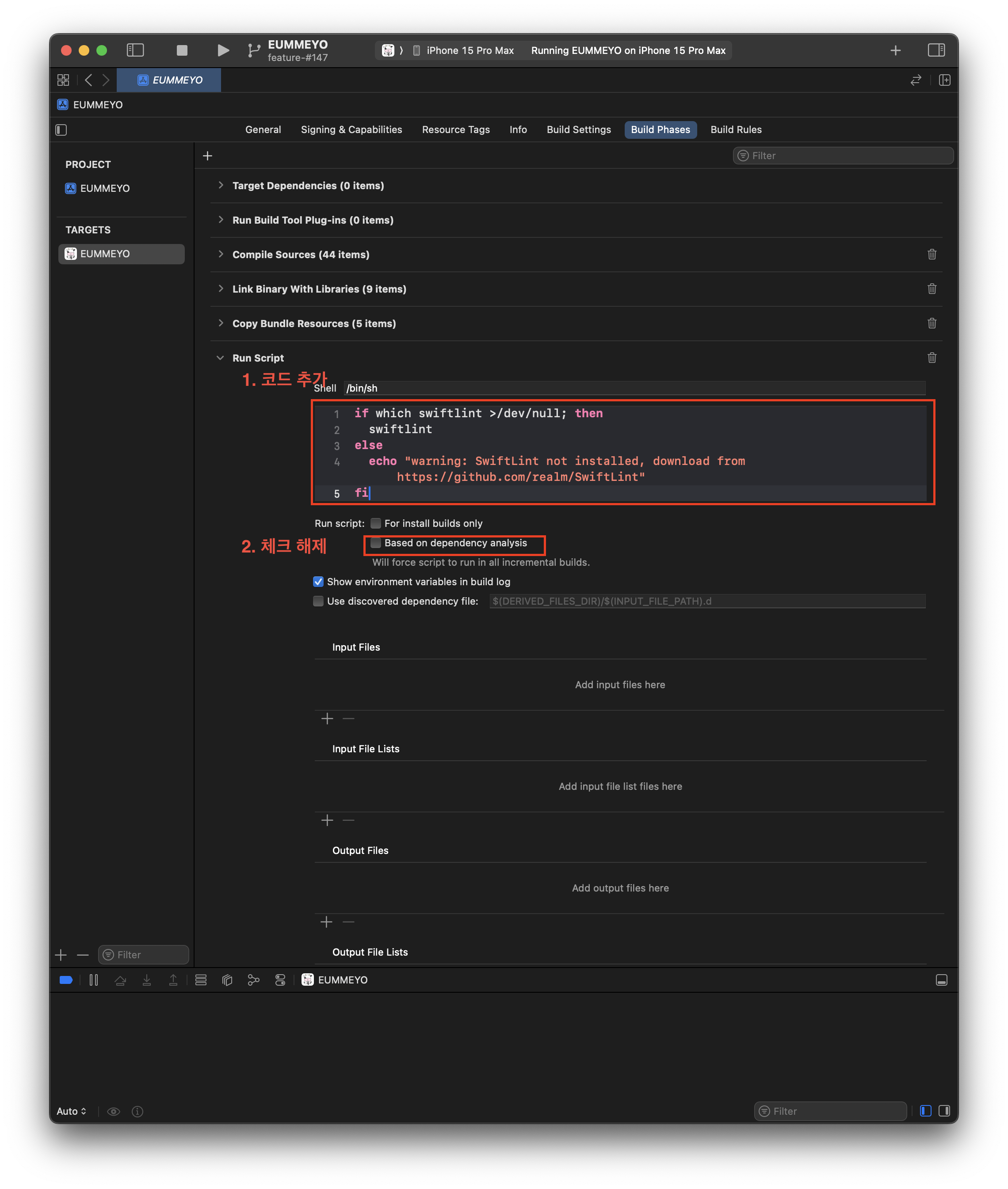
Task: Remove the selected target
Action: pyautogui.click(x=83, y=954)
